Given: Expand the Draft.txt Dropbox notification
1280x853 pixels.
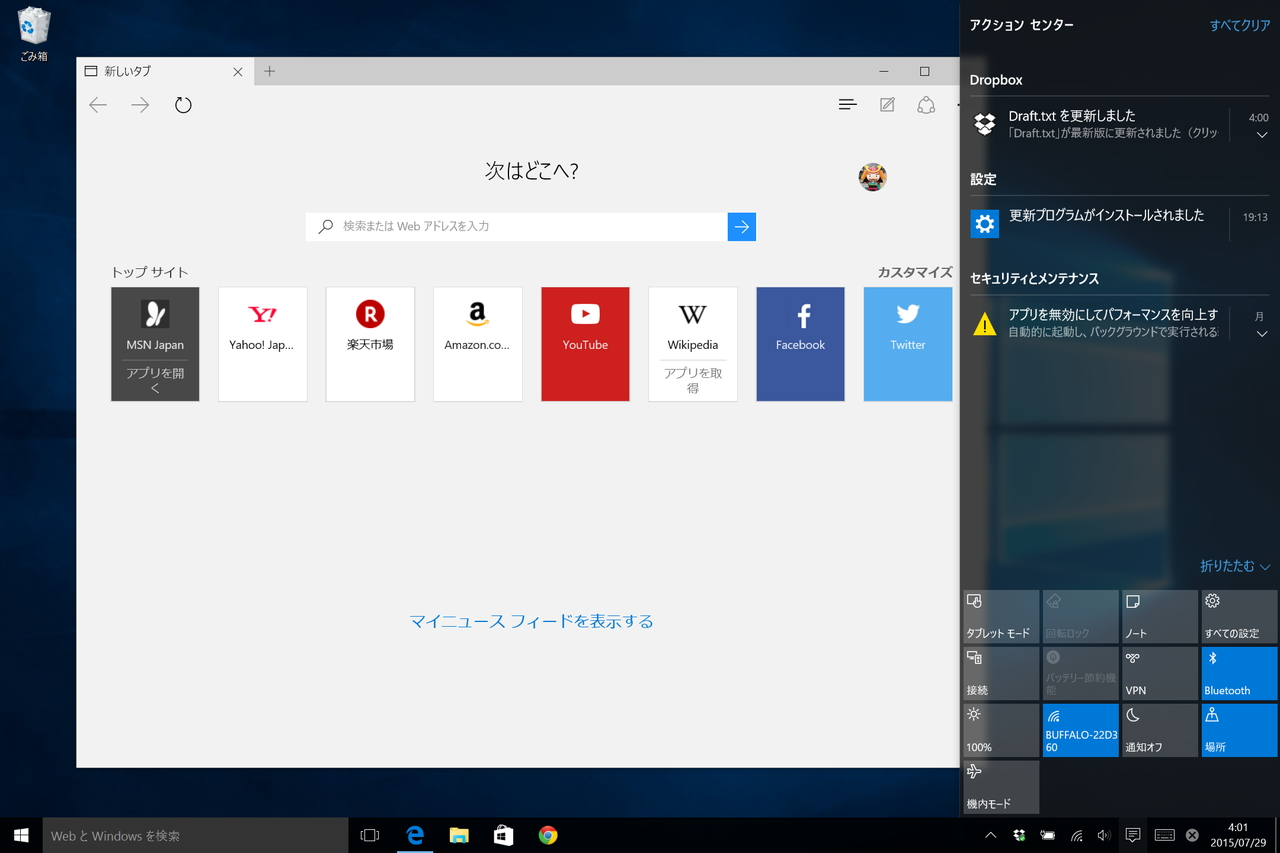Looking at the screenshot, I should point(1261,134).
